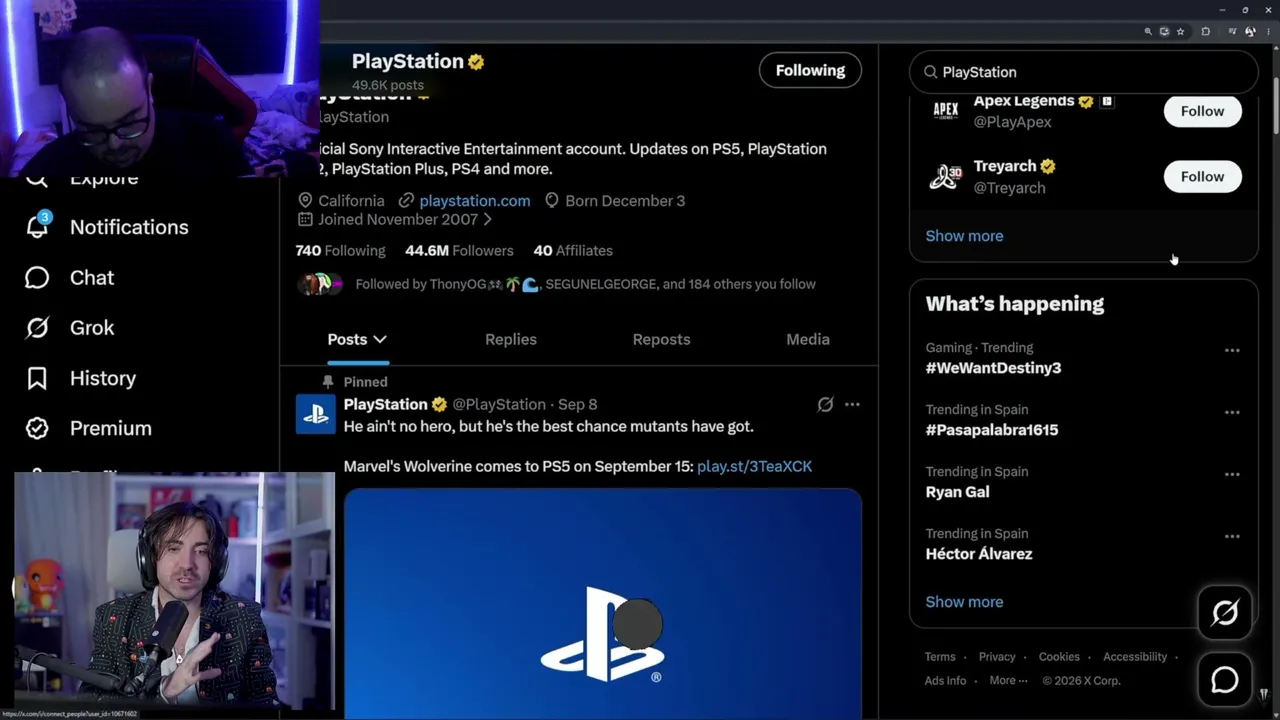1280x720 pixels.
Task: View the 44.6M Followers list
Action: [x=459, y=250]
